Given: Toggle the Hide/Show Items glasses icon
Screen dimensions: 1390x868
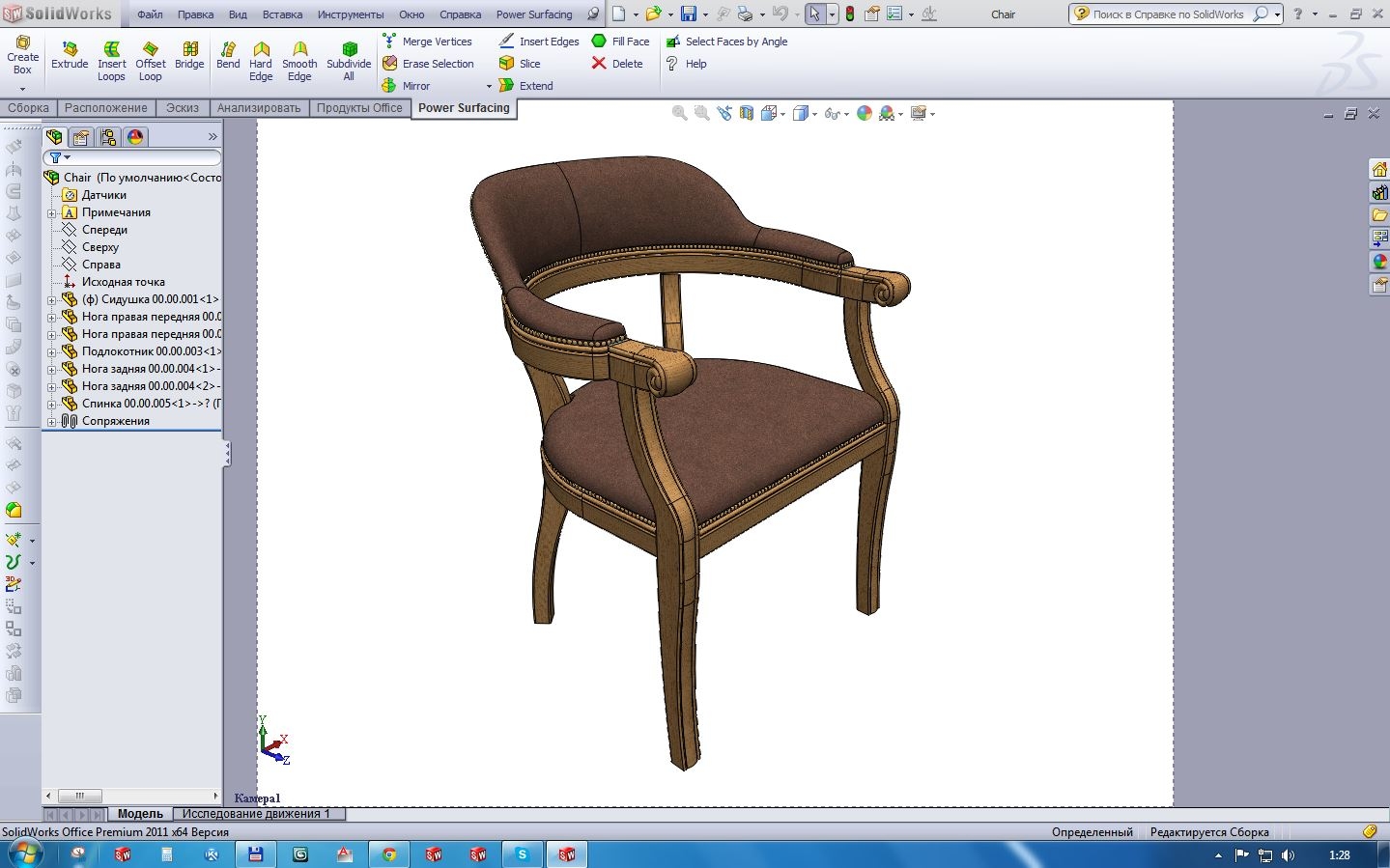Looking at the screenshot, I should click(x=833, y=113).
